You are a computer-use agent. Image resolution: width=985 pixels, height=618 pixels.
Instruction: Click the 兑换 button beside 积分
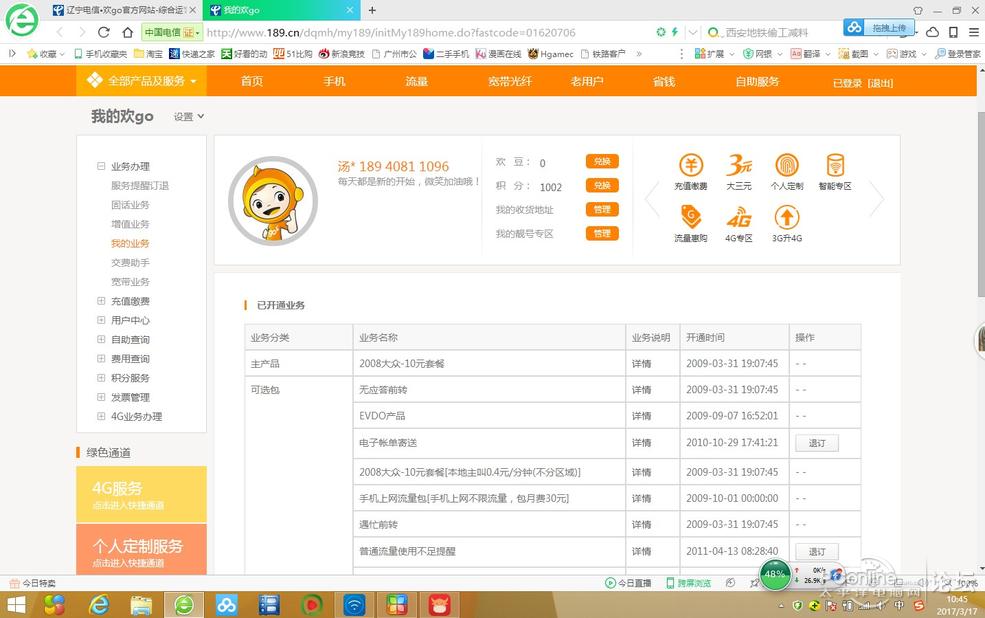pyautogui.click(x=602, y=185)
